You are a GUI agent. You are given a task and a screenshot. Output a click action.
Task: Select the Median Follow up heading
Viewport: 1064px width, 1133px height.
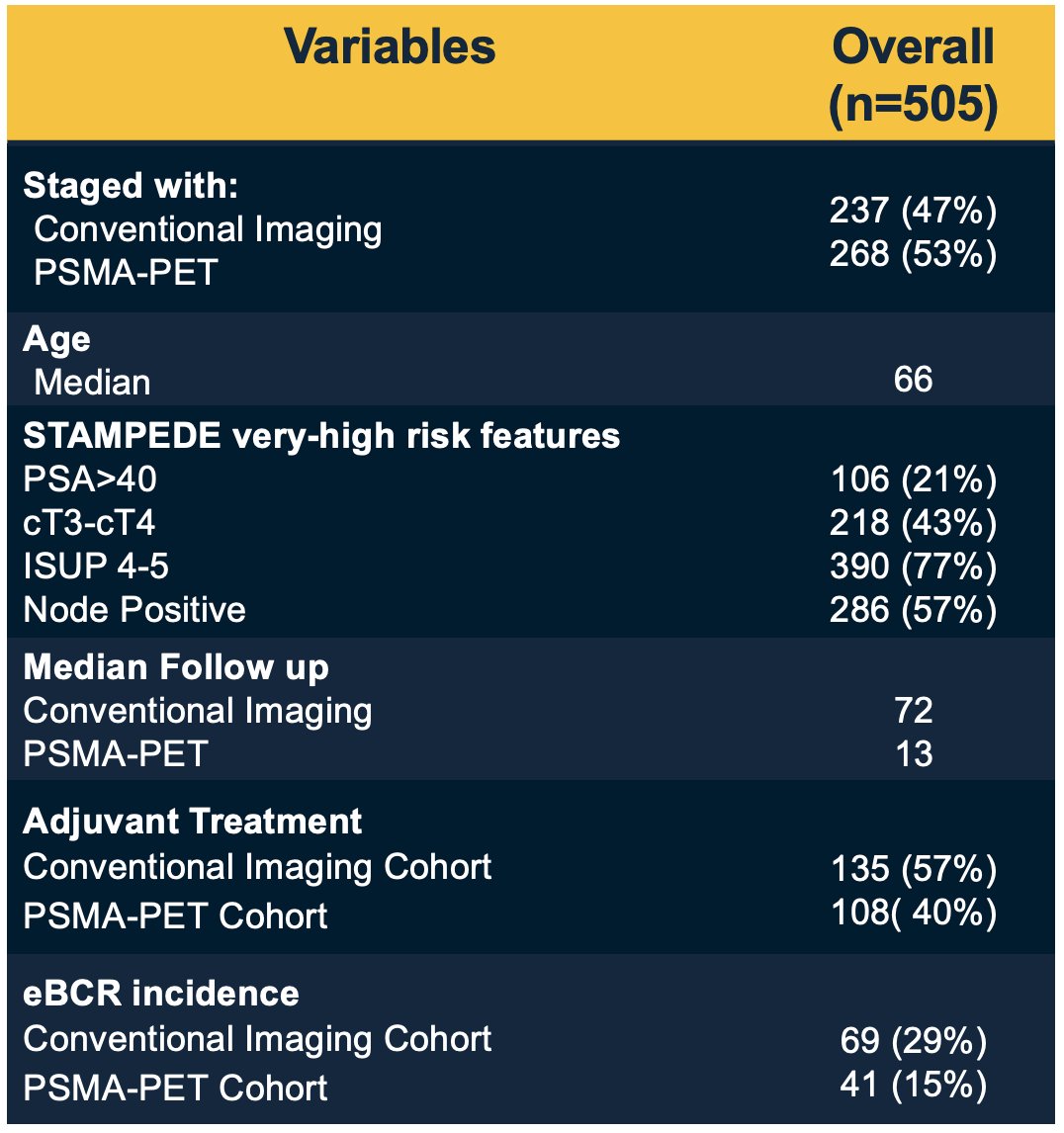[176, 667]
